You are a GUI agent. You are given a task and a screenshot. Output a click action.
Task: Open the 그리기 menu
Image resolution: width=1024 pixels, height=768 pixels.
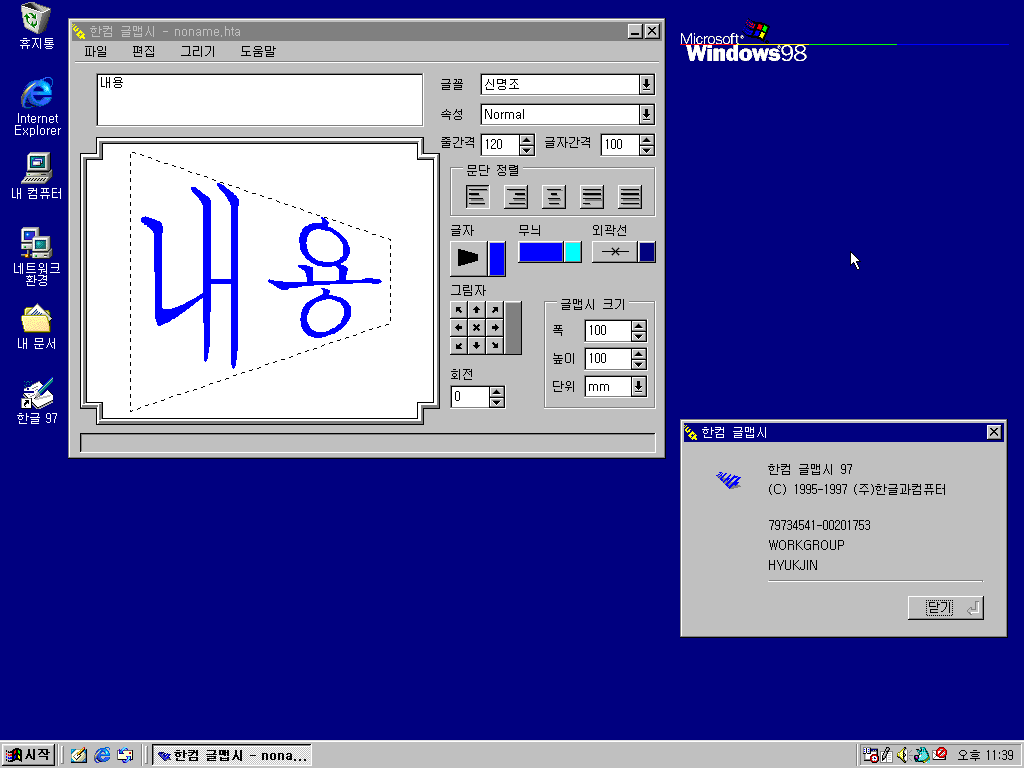198,51
